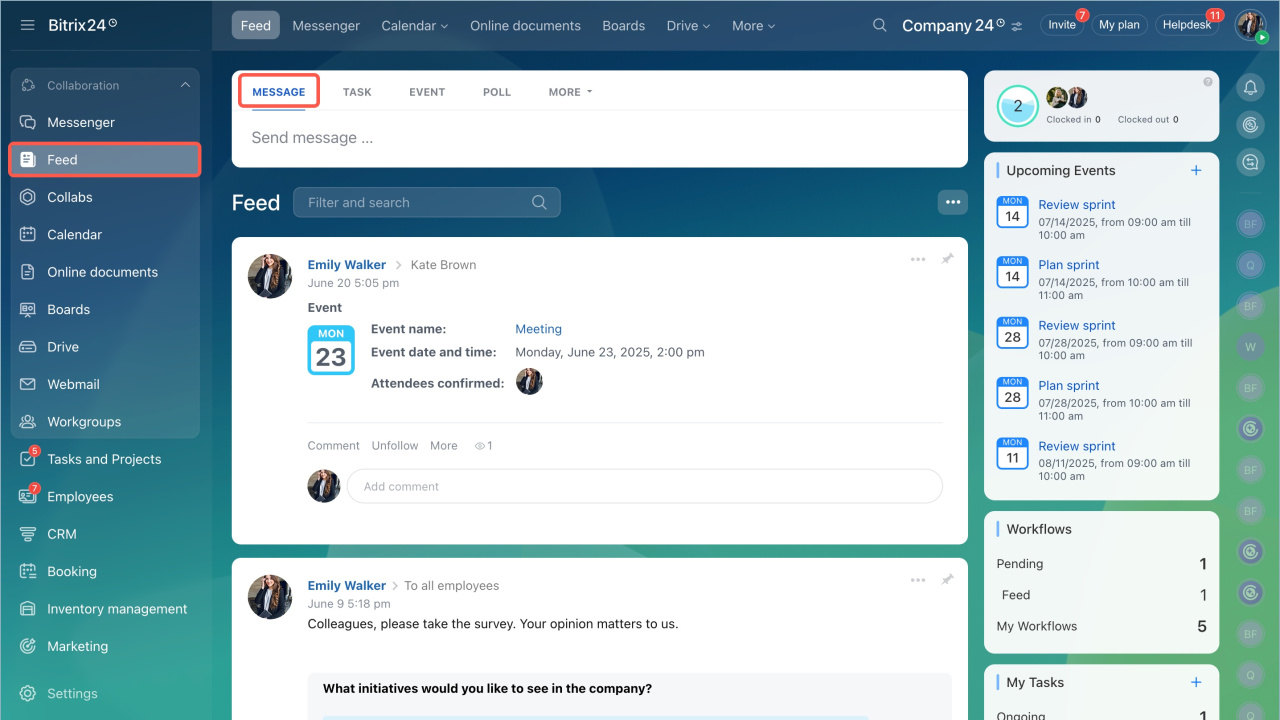The width and height of the screenshot is (1280, 720).
Task: Collapse the Collaboration section
Action: (x=185, y=86)
